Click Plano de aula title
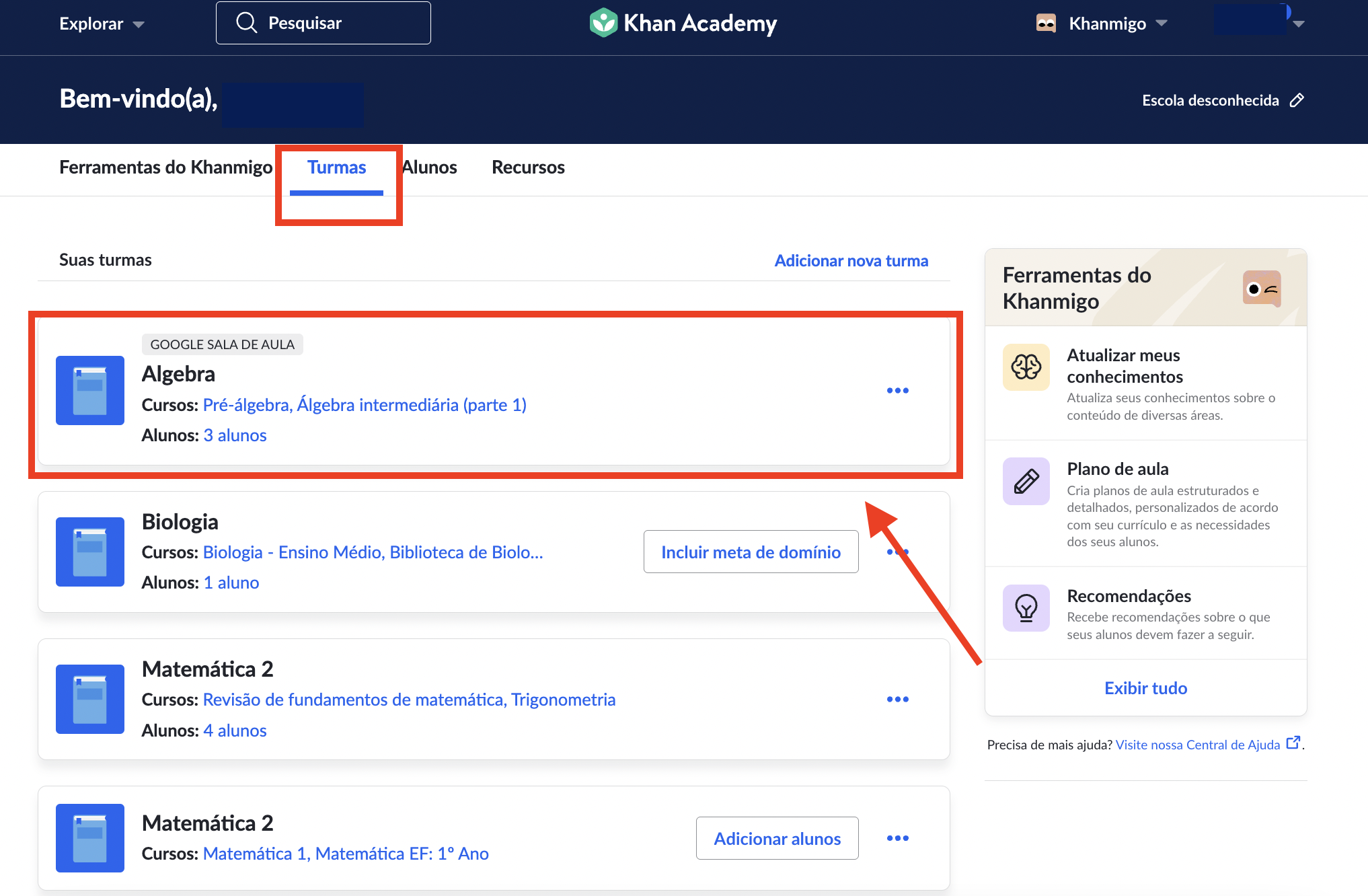This screenshot has height=896, width=1368. pyautogui.click(x=1118, y=469)
